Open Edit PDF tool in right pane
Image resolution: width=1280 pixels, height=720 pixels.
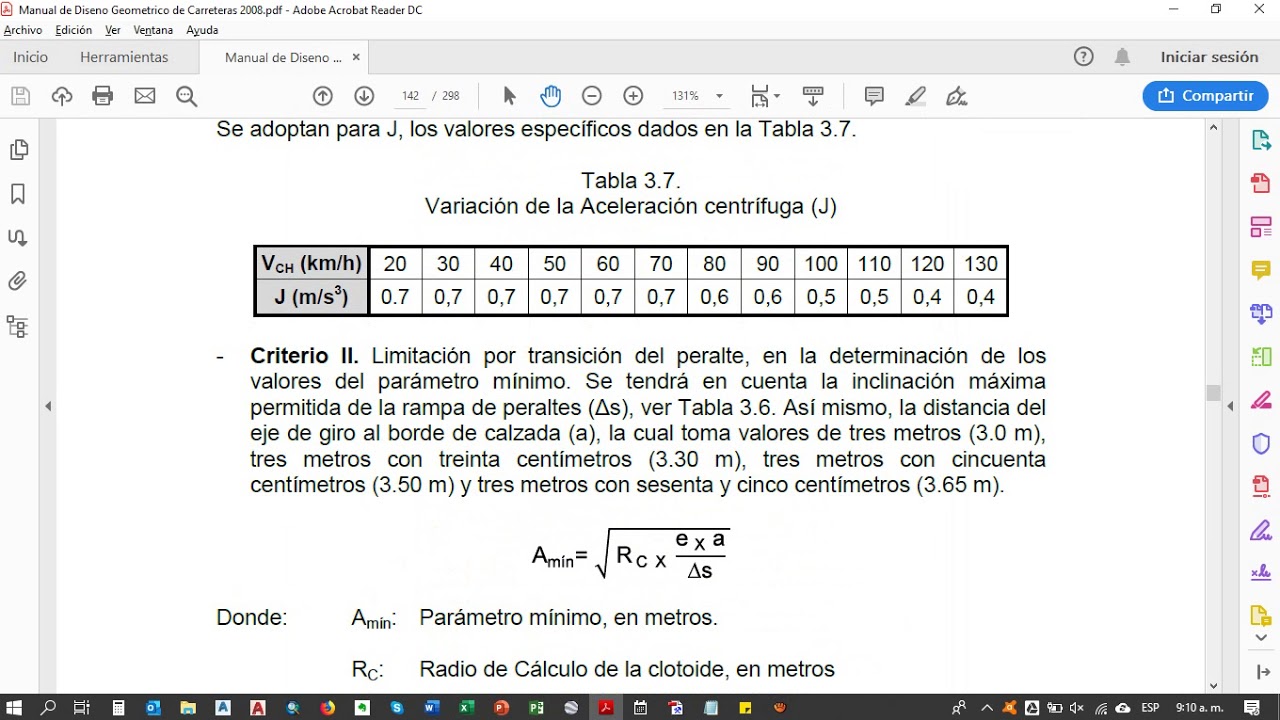coord(1261,227)
